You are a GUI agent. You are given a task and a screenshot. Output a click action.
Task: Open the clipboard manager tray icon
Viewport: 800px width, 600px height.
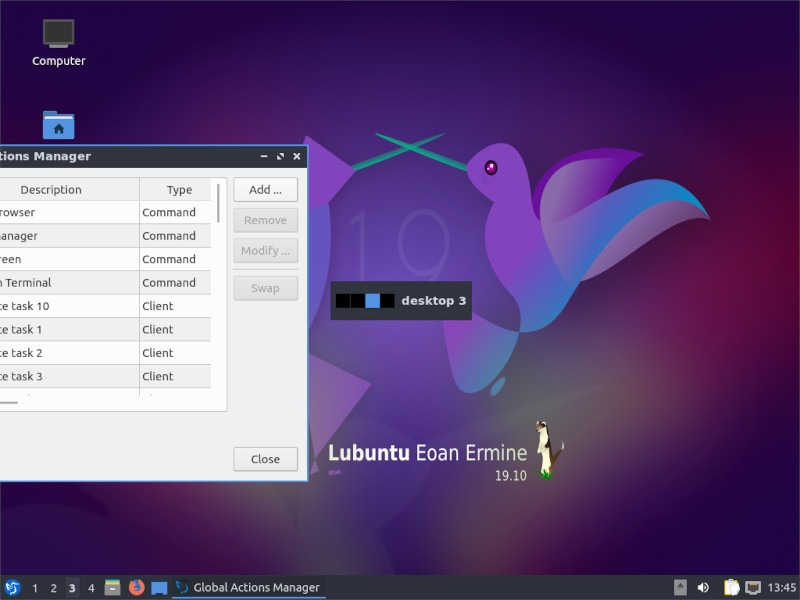click(x=732, y=588)
